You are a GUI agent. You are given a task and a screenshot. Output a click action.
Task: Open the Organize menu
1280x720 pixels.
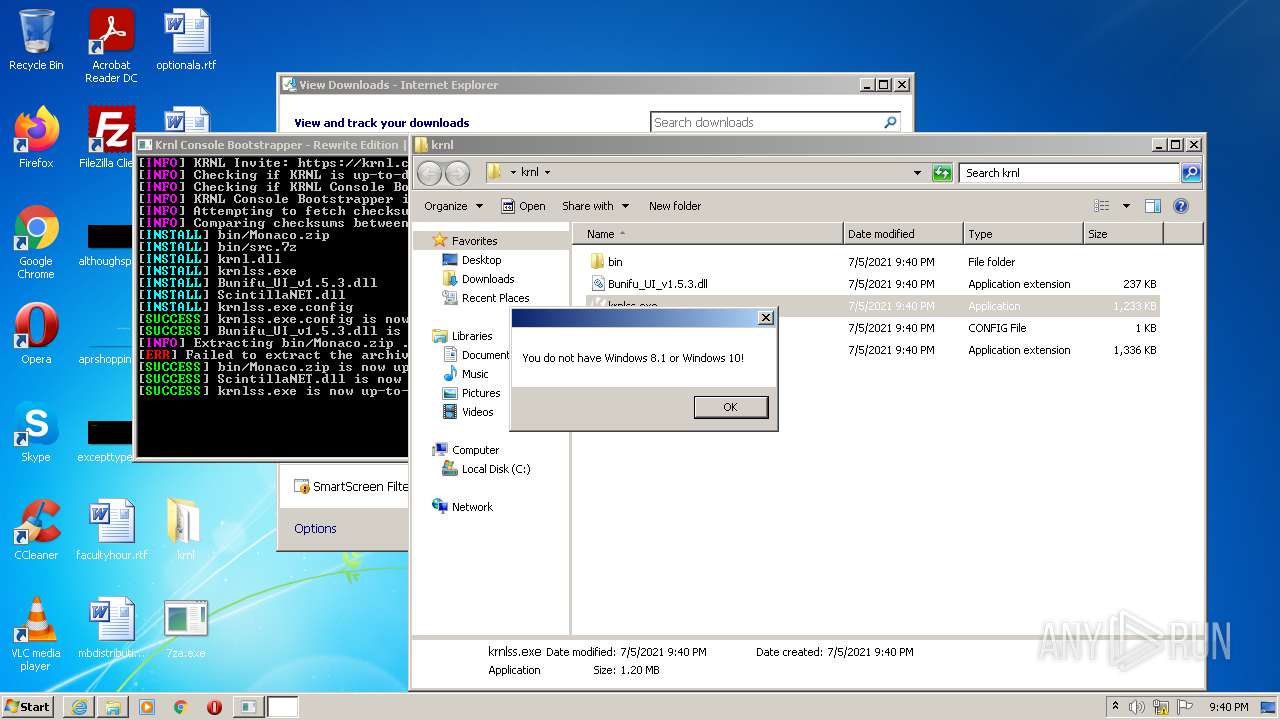453,206
